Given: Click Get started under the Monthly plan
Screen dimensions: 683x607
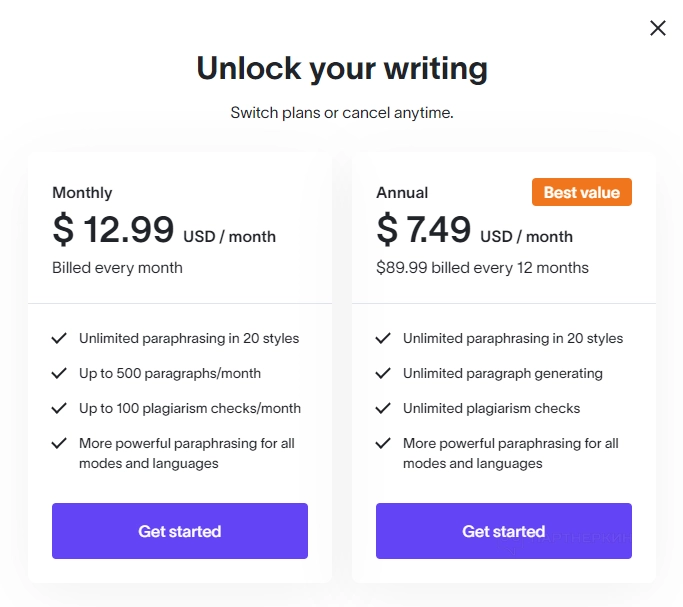Looking at the screenshot, I should click(x=180, y=531).
